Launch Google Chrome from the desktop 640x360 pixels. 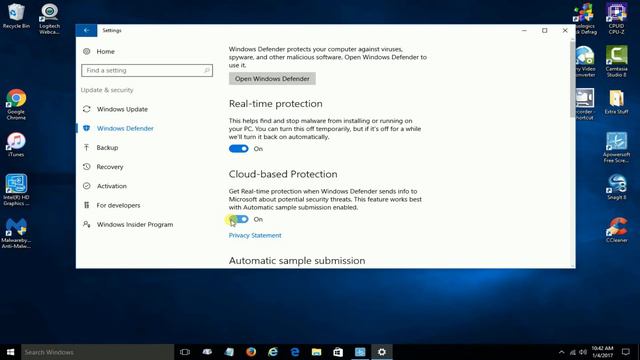pos(16,104)
